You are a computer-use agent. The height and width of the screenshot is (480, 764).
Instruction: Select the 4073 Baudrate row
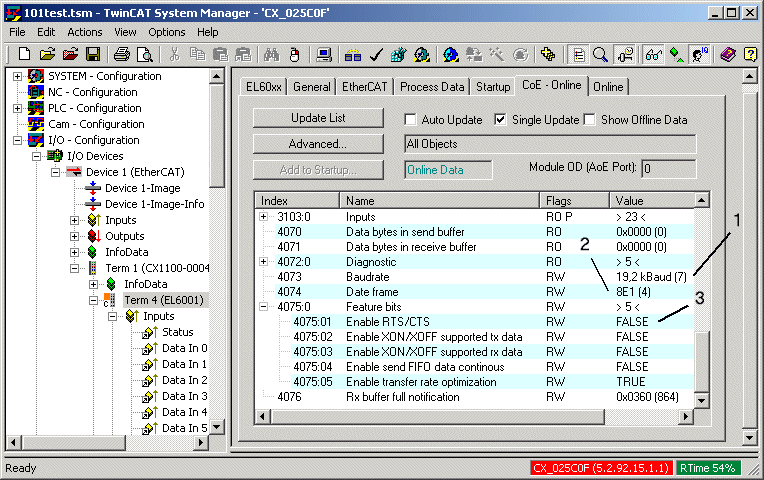click(475, 277)
